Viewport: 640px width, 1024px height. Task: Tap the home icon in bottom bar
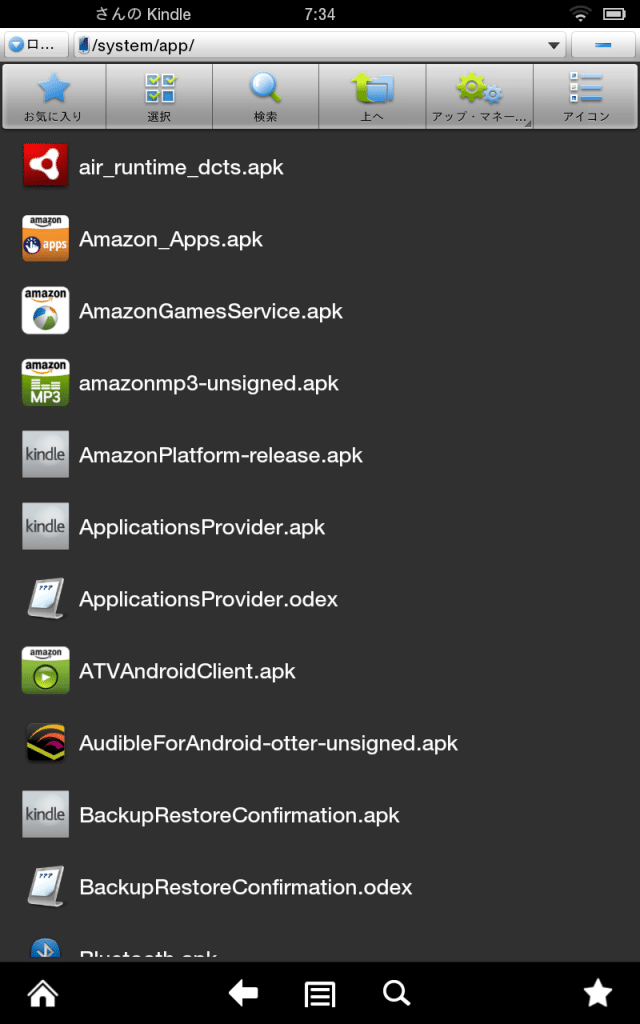42,993
